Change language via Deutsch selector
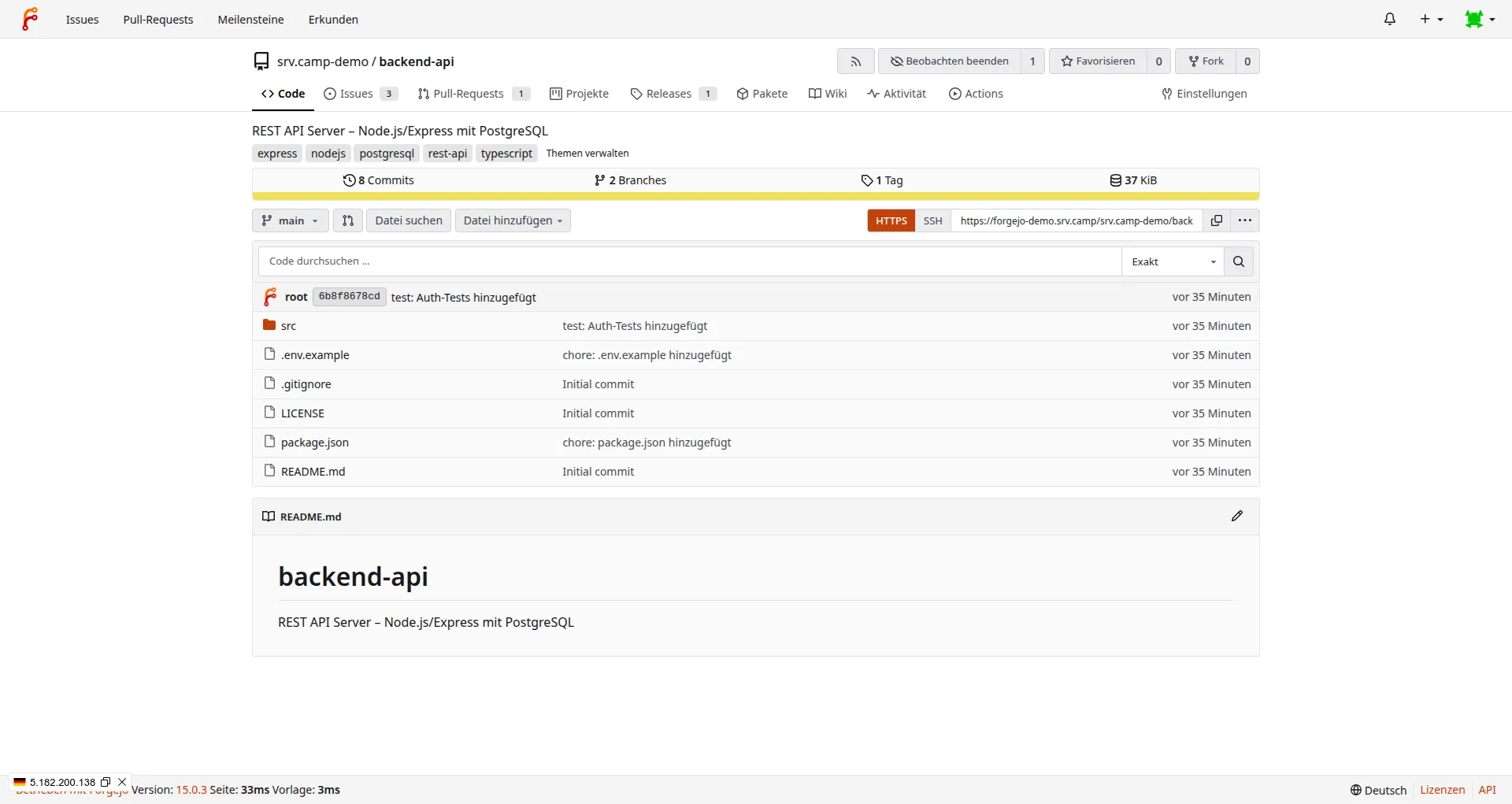1512x804 pixels. point(1378,790)
